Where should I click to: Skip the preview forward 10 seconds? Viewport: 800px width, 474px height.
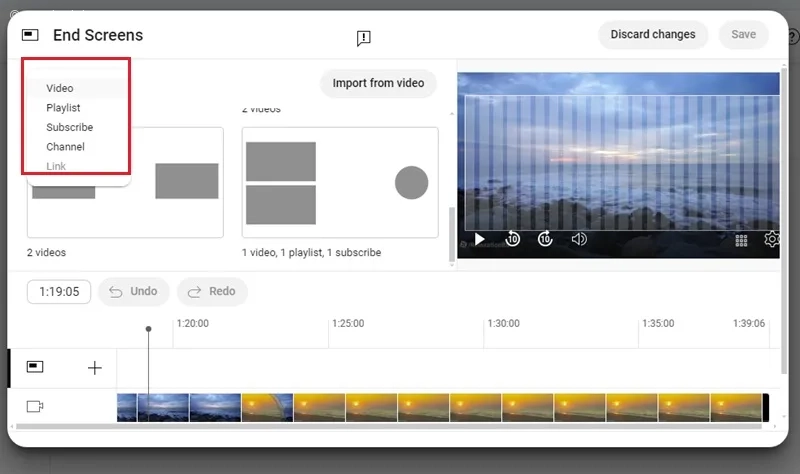click(545, 238)
